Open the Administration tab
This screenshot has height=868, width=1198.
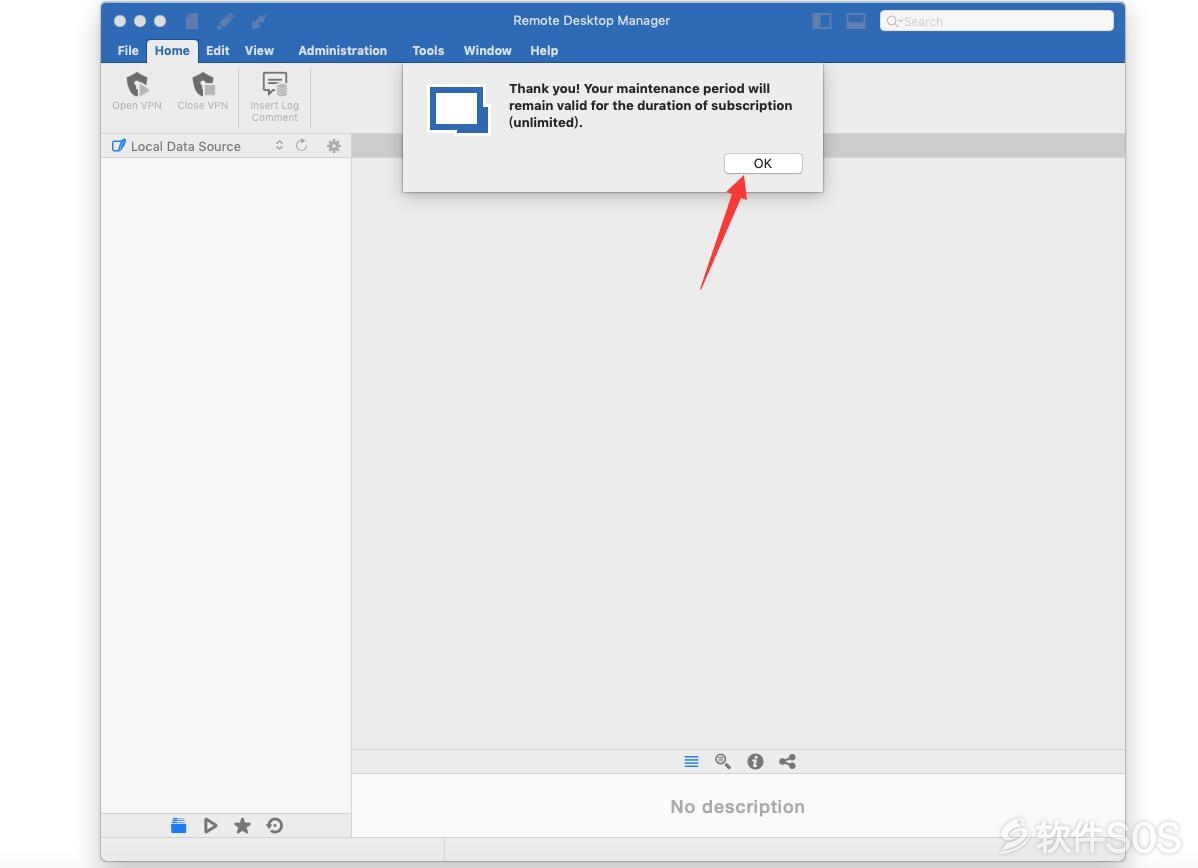click(342, 50)
